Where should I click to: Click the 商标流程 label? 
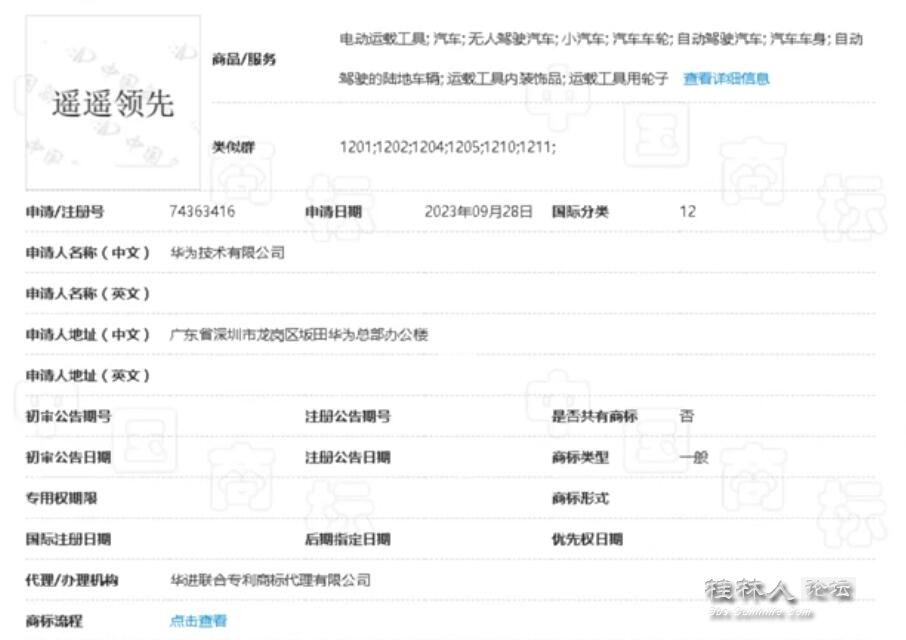tap(54, 621)
